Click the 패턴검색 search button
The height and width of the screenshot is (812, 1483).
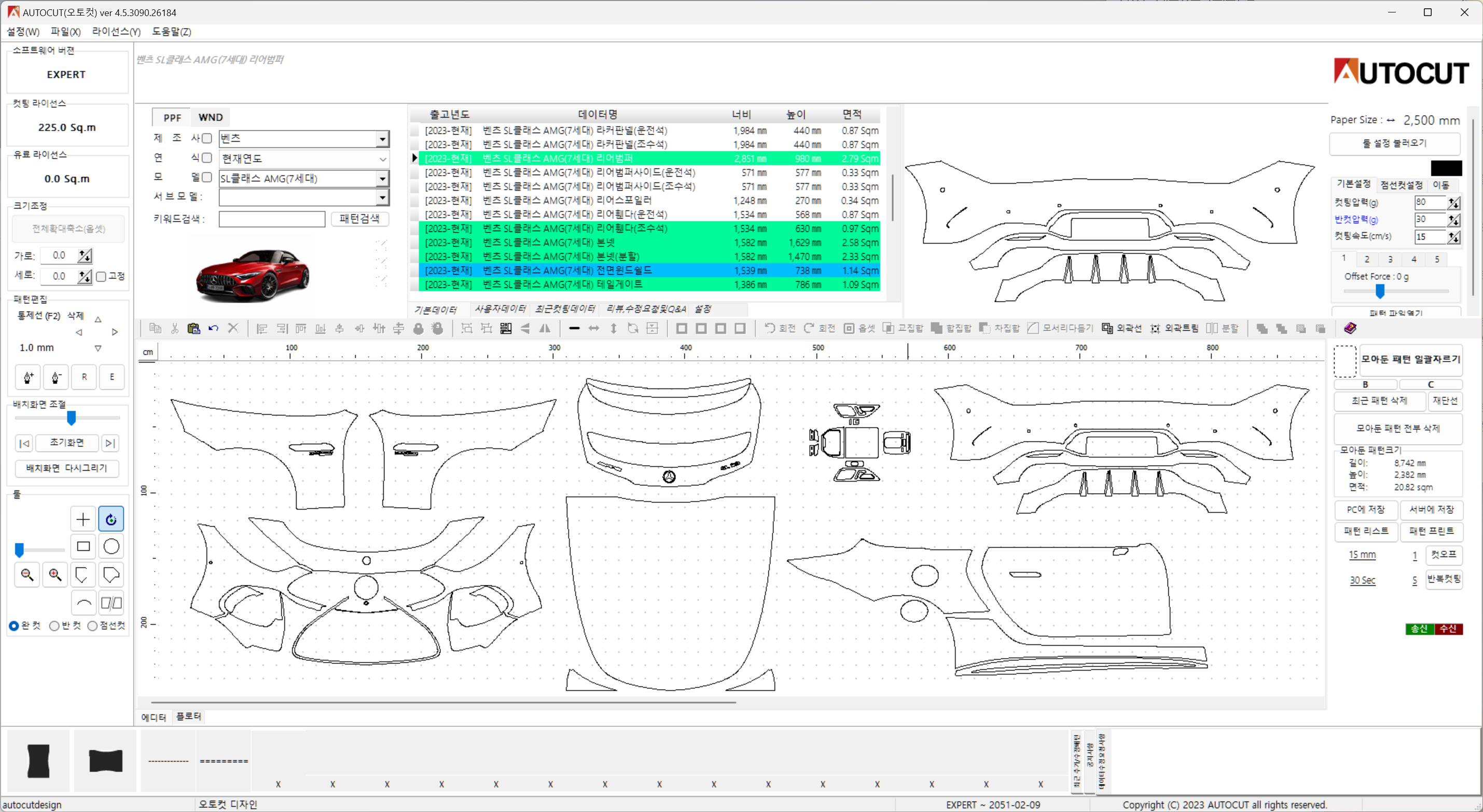(360, 219)
